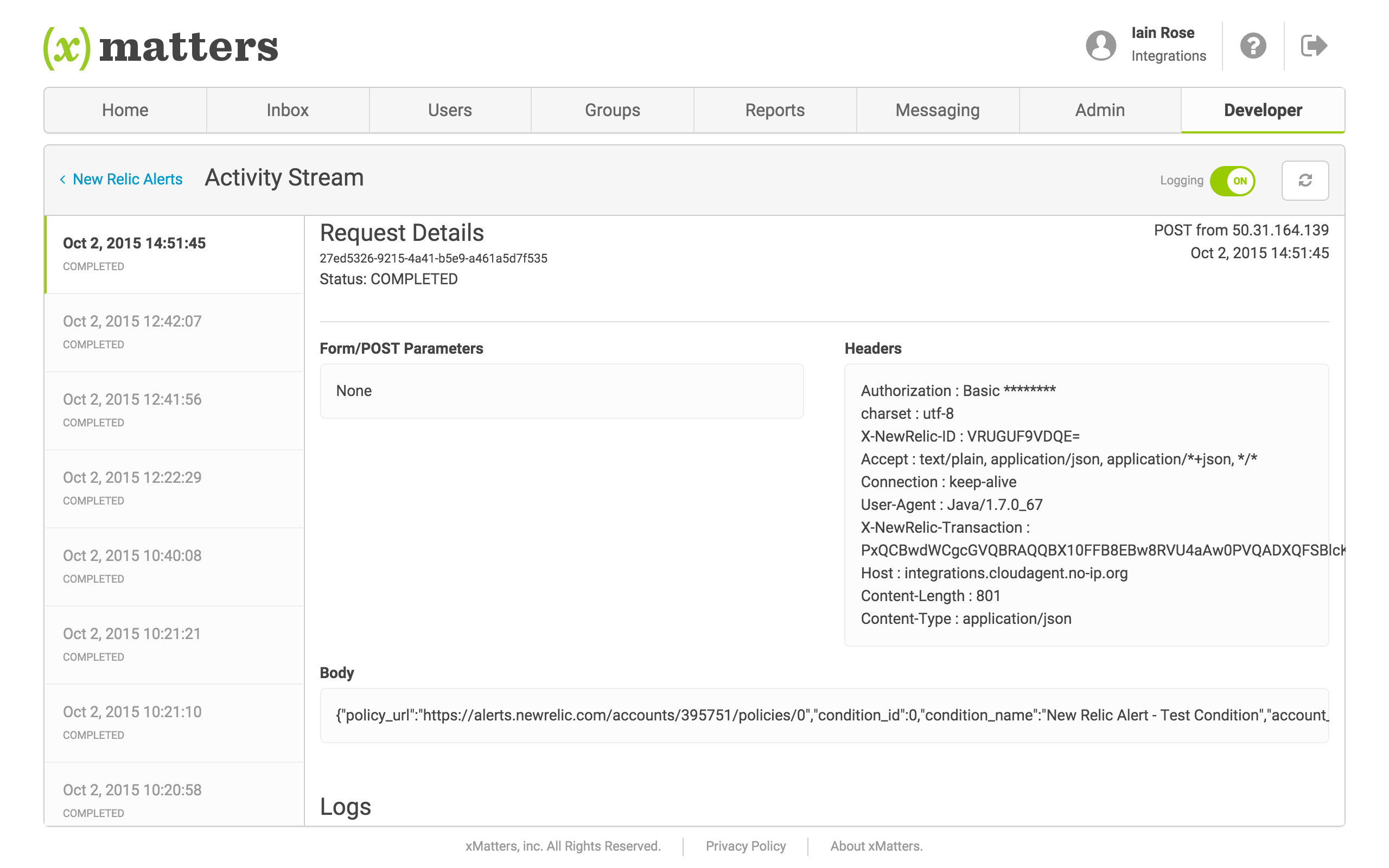
Task: Click the Integrations label under user name
Action: point(1168,56)
